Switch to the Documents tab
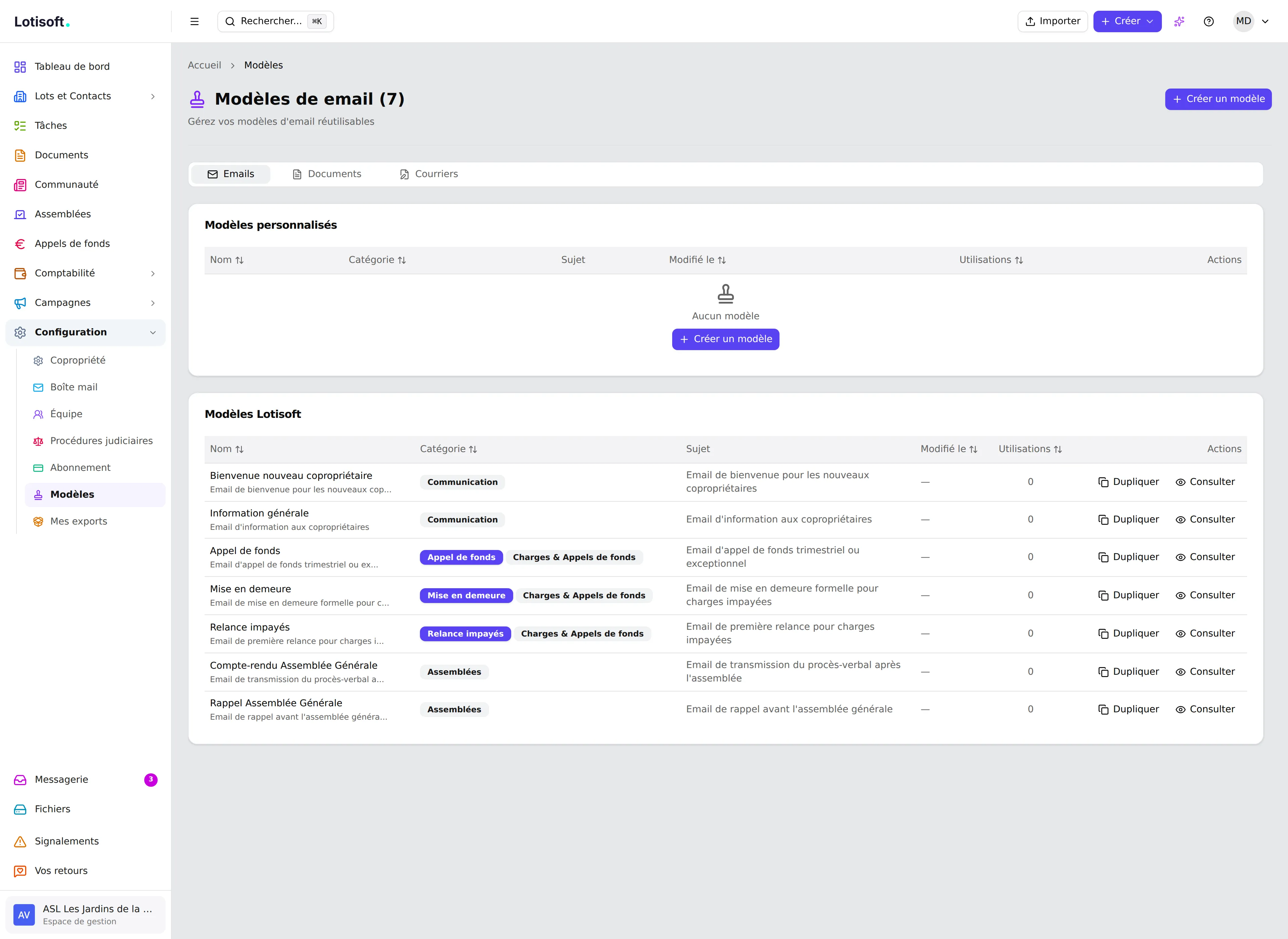 pyautogui.click(x=327, y=174)
